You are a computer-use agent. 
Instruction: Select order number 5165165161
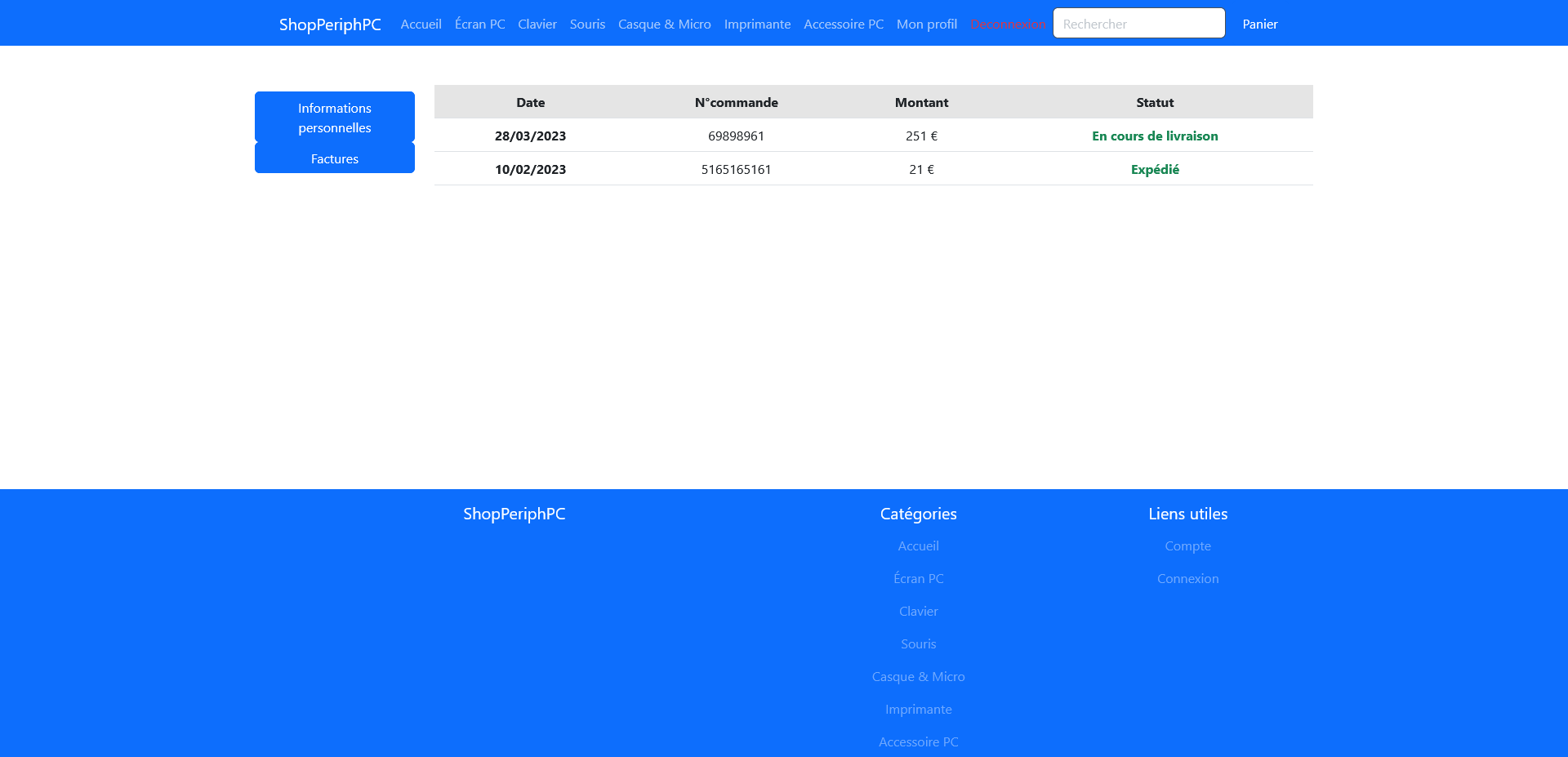click(737, 169)
